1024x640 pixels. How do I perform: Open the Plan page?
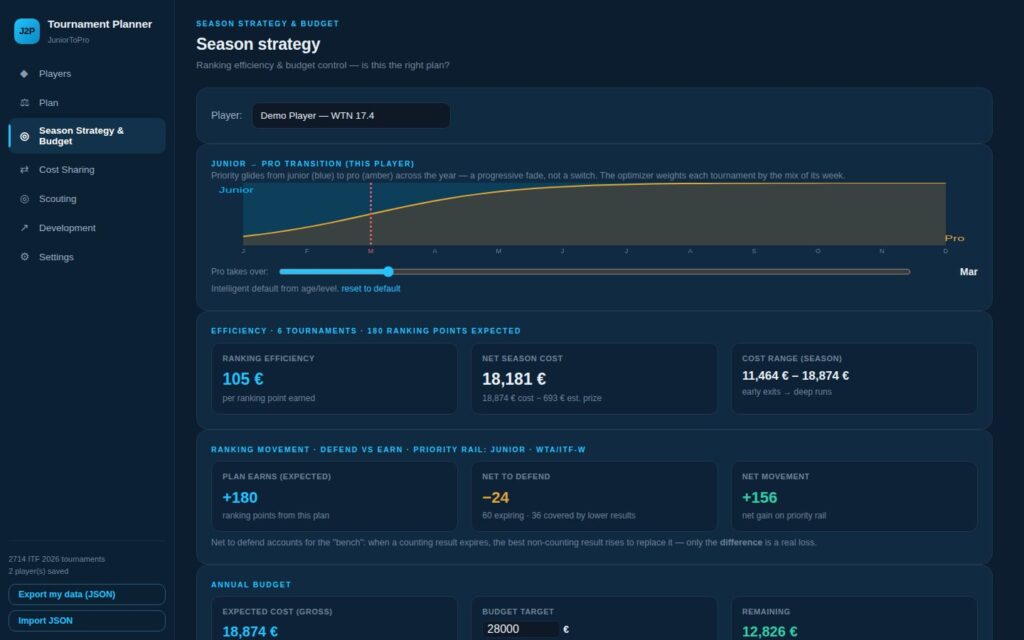[87, 103]
